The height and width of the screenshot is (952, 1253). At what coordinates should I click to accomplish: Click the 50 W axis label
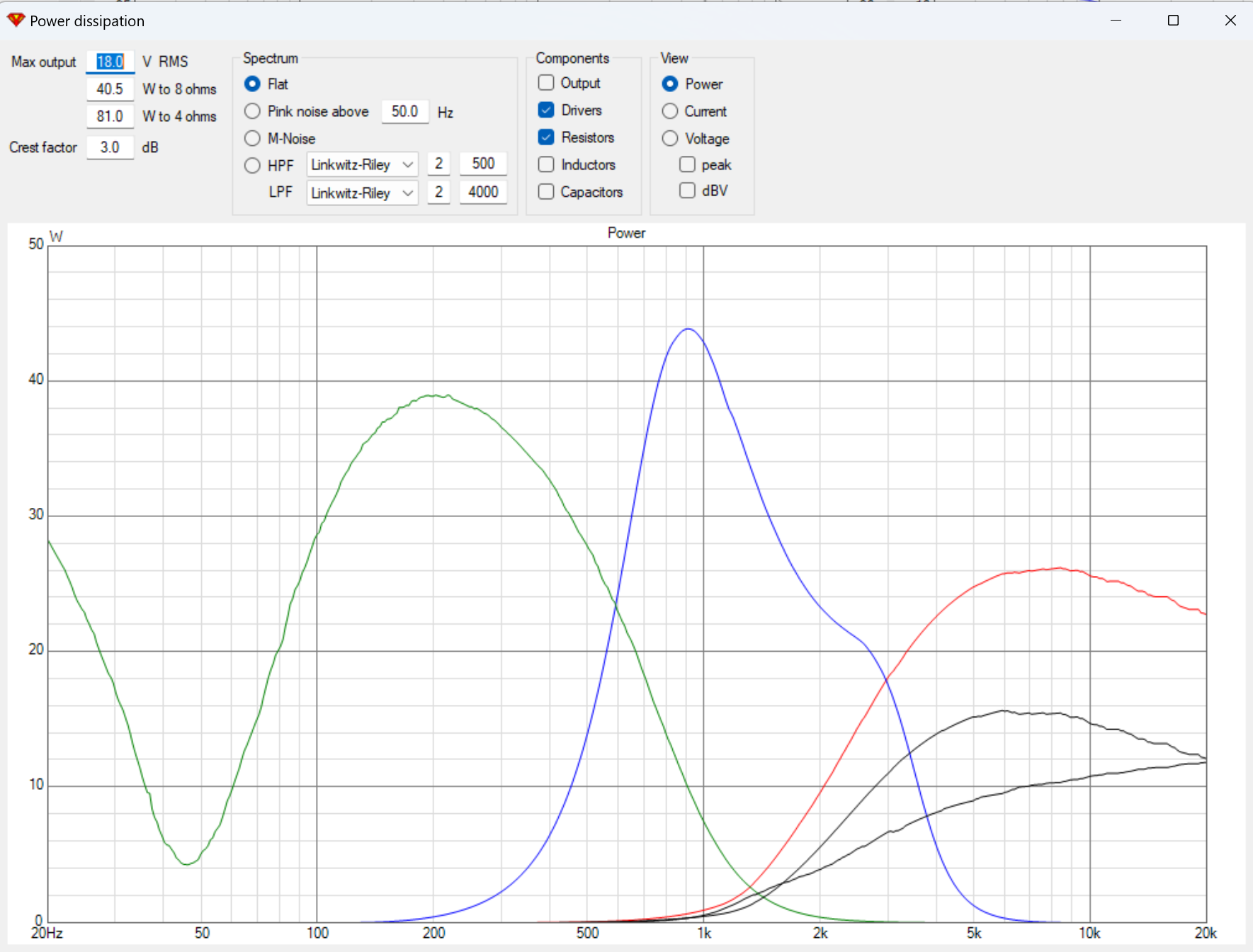coord(36,244)
